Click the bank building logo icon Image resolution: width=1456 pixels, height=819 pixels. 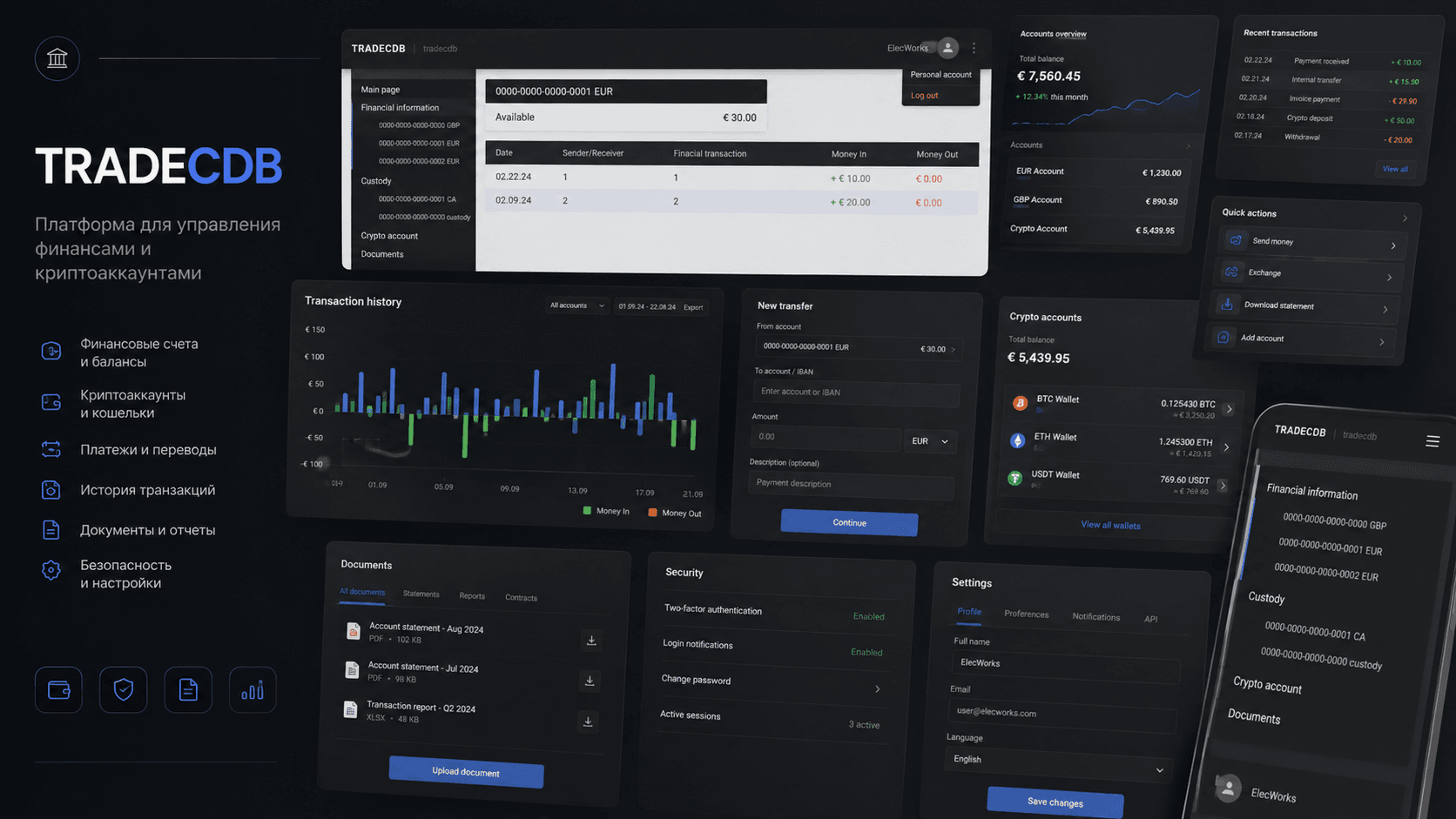click(57, 58)
